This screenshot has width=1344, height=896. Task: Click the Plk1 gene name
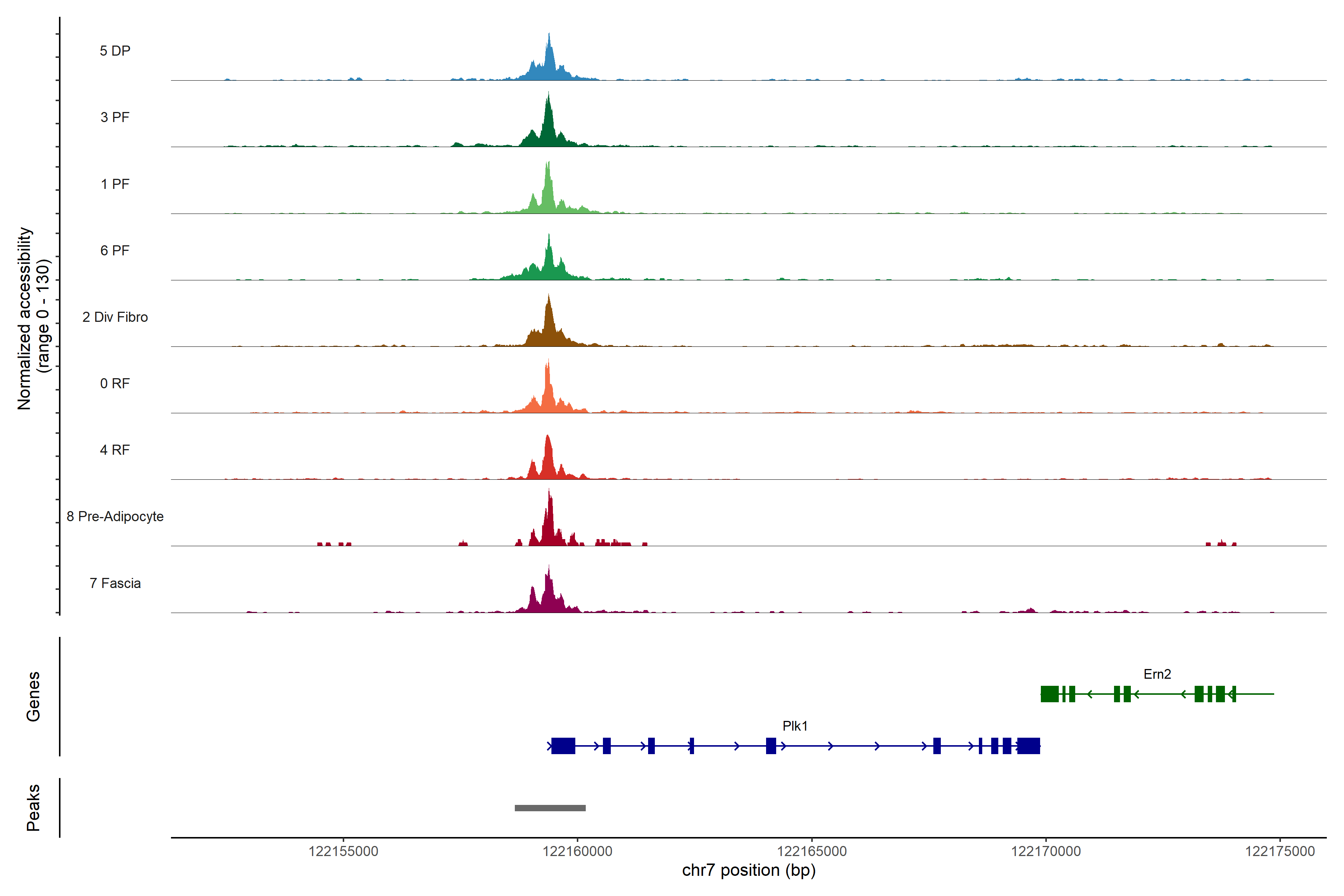pyautogui.click(x=795, y=726)
